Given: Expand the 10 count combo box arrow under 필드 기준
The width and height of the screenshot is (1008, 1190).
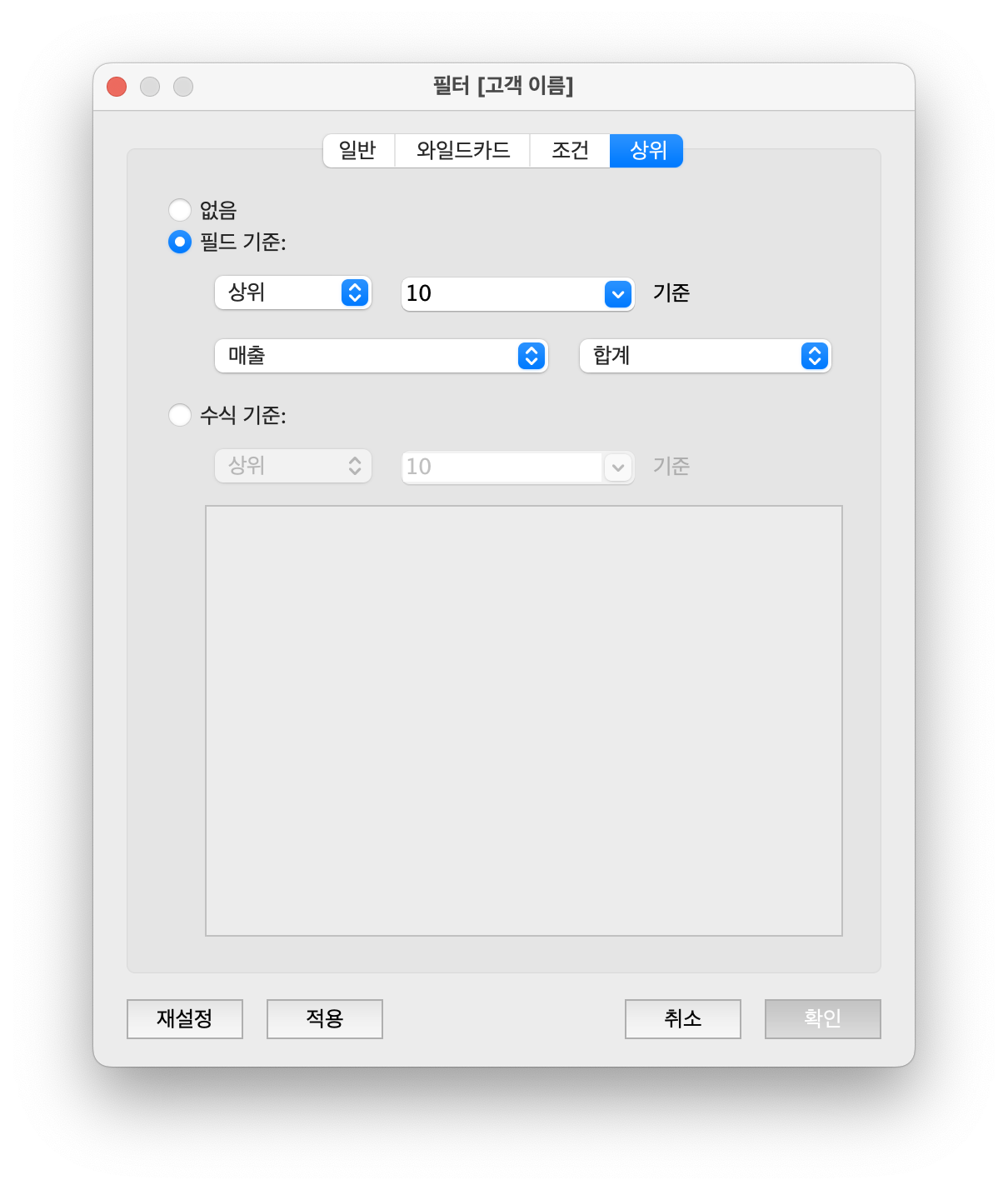Looking at the screenshot, I should pyautogui.click(x=618, y=293).
